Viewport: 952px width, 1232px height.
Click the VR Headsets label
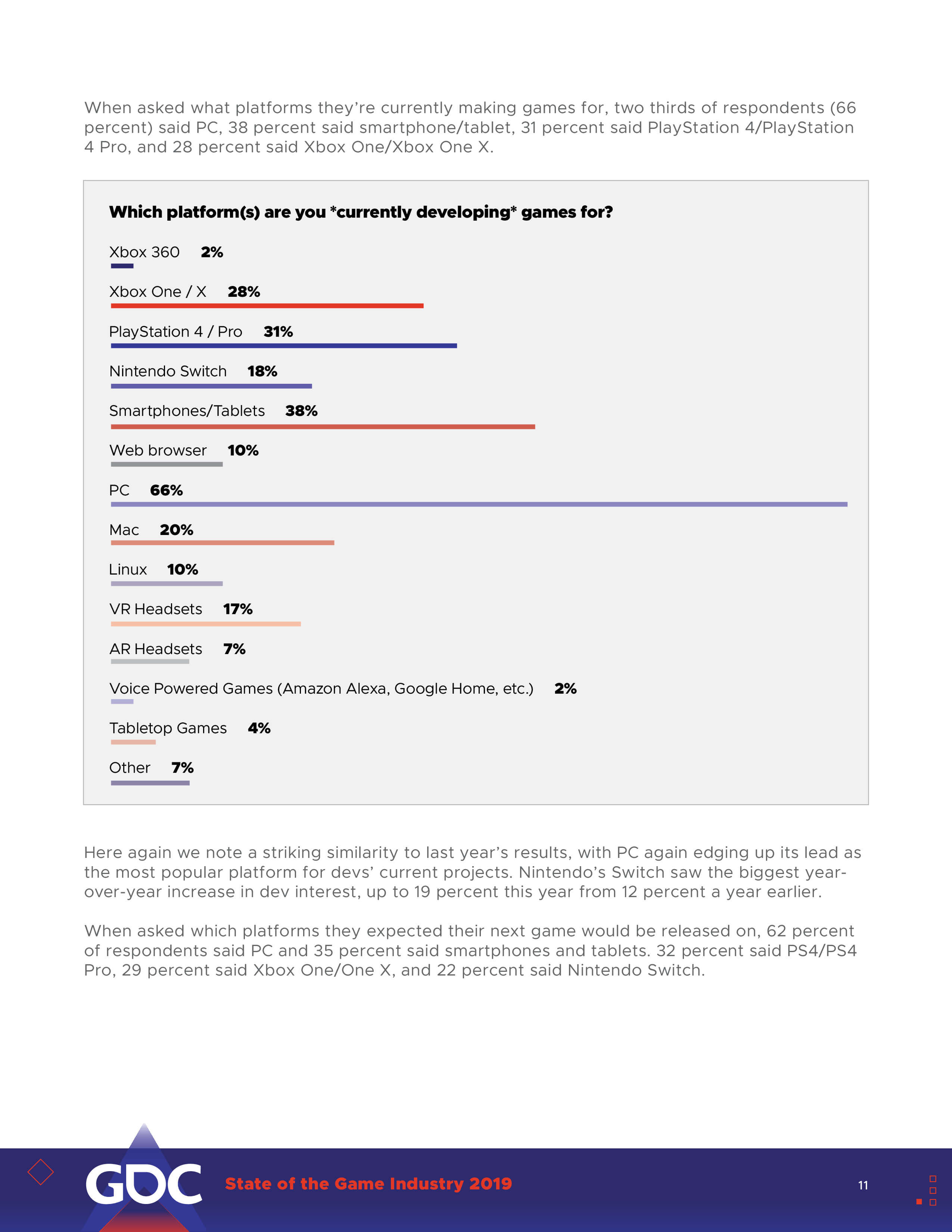[156, 609]
